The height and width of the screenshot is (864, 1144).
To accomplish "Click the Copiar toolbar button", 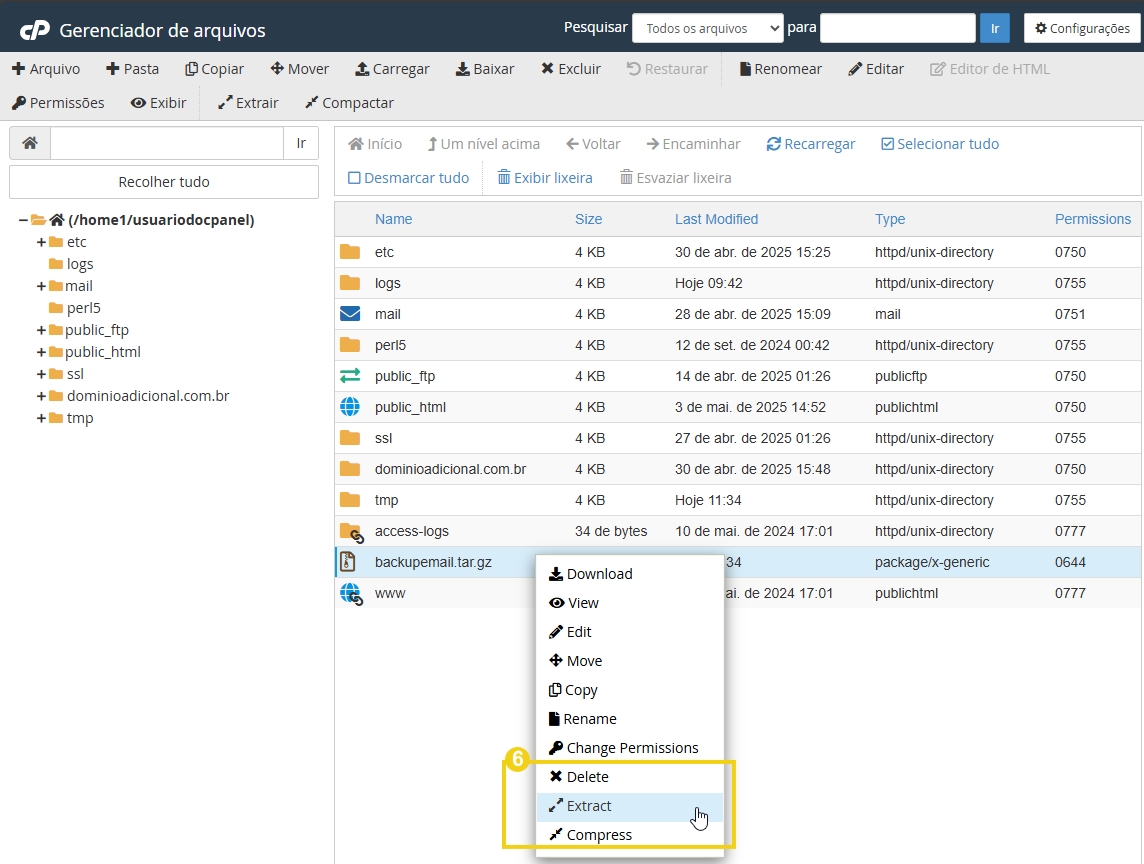I will tap(214, 69).
